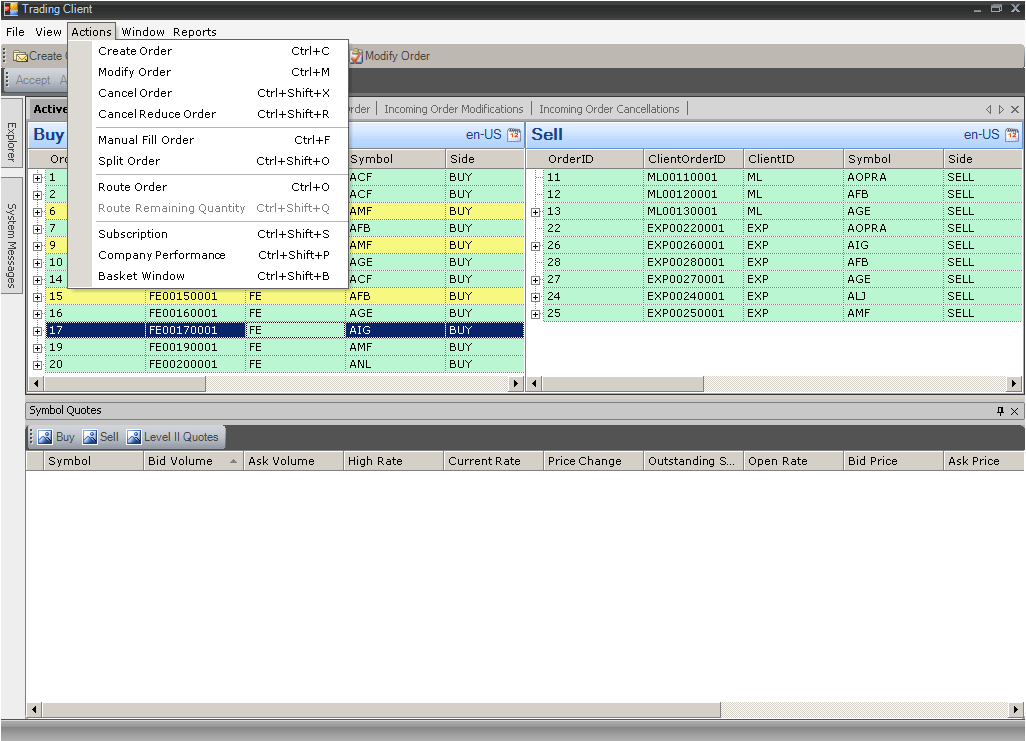
Task: Choose Split Order from Actions menu
Action: [x=129, y=161]
